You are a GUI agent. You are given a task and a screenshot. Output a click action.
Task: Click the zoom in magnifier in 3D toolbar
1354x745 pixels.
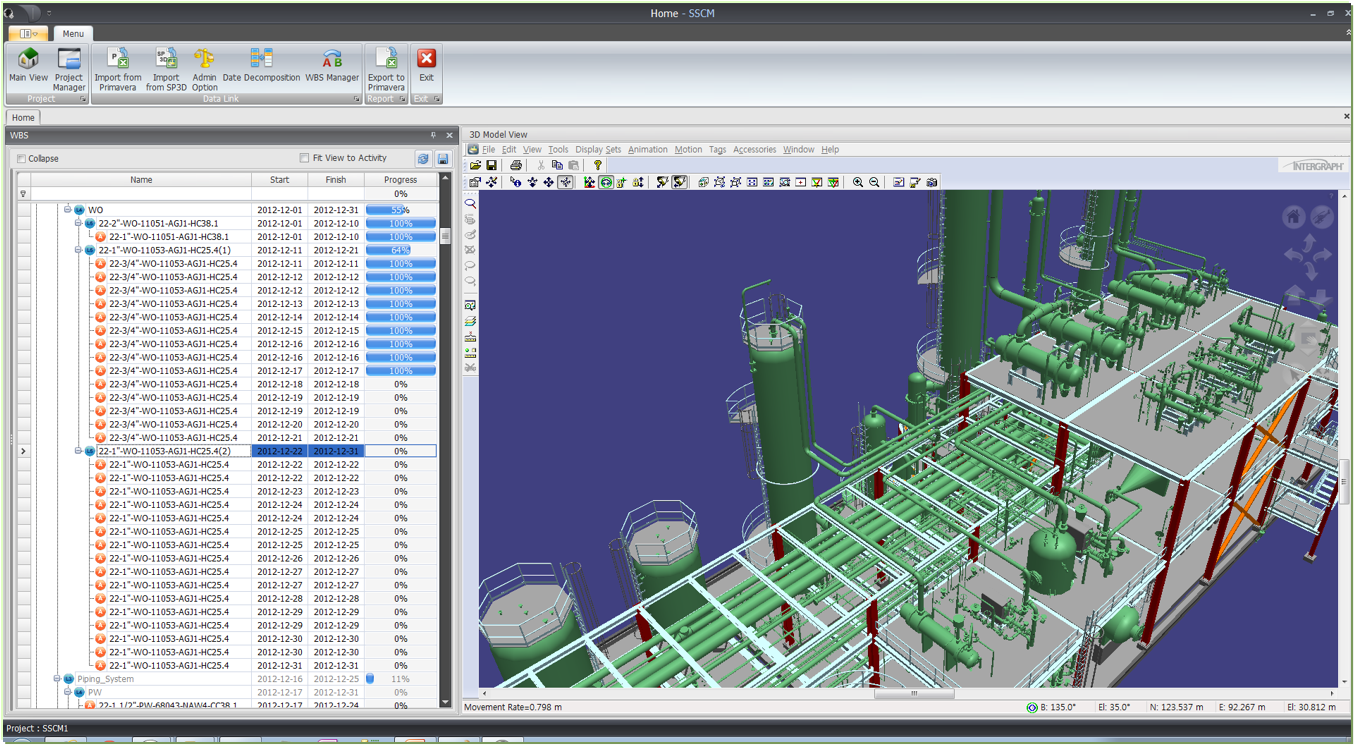tap(858, 182)
